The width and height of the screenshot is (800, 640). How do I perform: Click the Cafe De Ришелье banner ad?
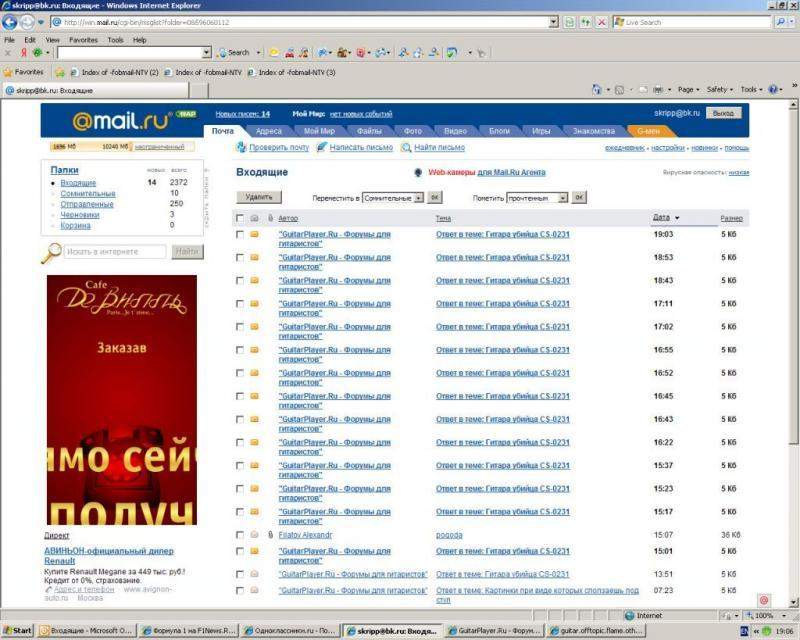pyautogui.click(x=121, y=400)
